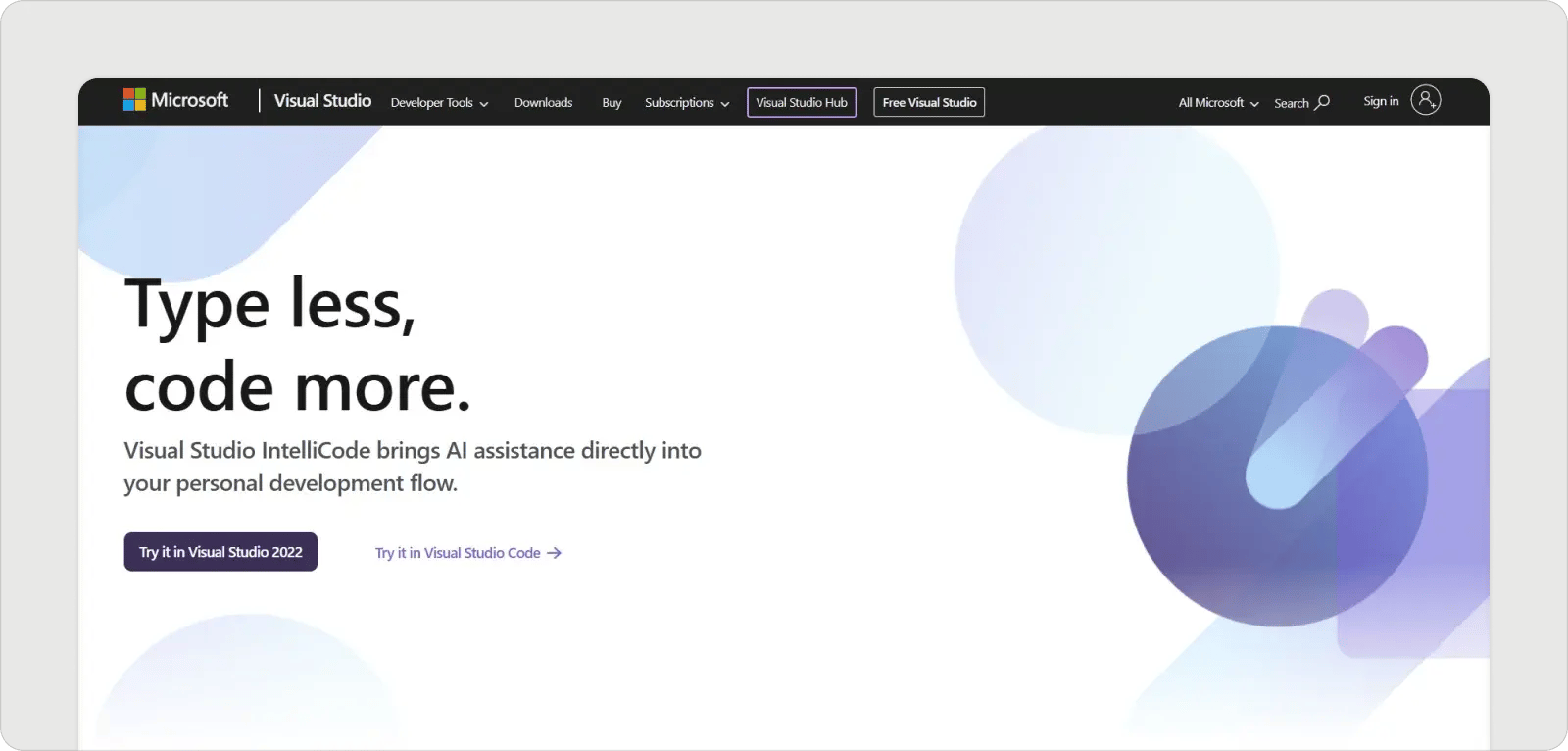The image size is (1568, 751).
Task: Click the magnifying glass search icon
Action: (x=1322, y=102)
